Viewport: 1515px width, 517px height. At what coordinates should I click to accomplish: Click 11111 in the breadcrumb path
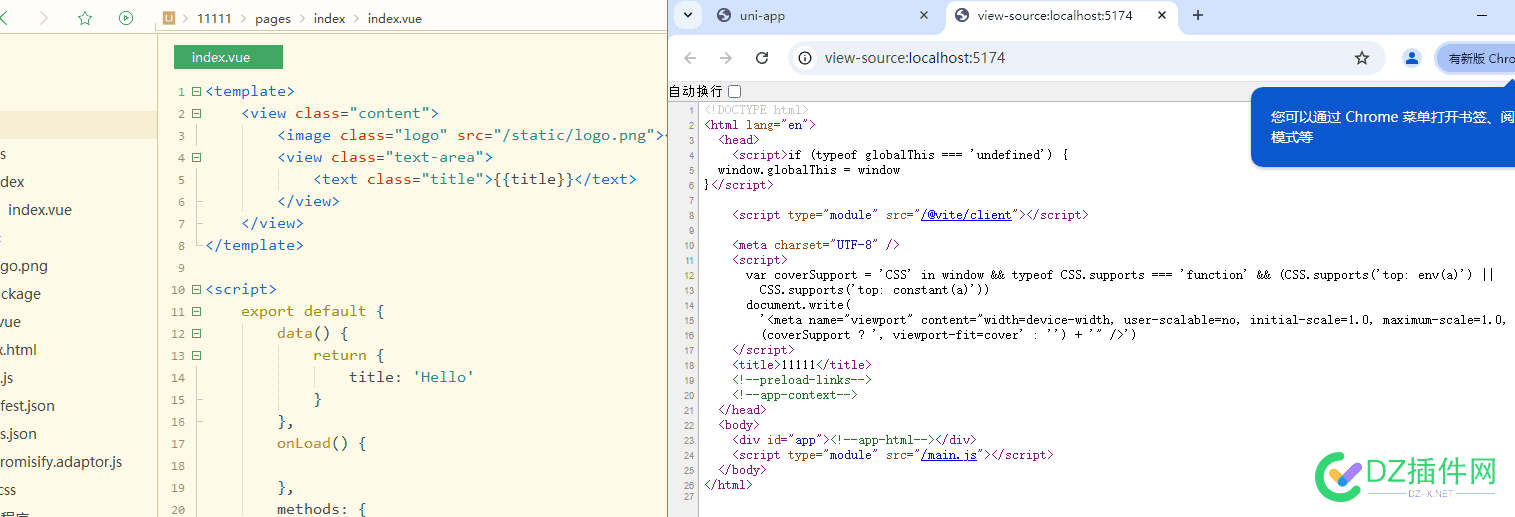[x=215, y=18]
